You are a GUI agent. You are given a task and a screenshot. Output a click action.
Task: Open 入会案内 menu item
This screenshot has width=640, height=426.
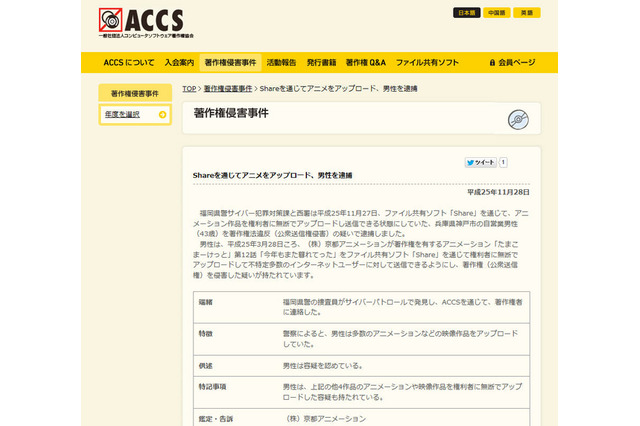[179, 62]
